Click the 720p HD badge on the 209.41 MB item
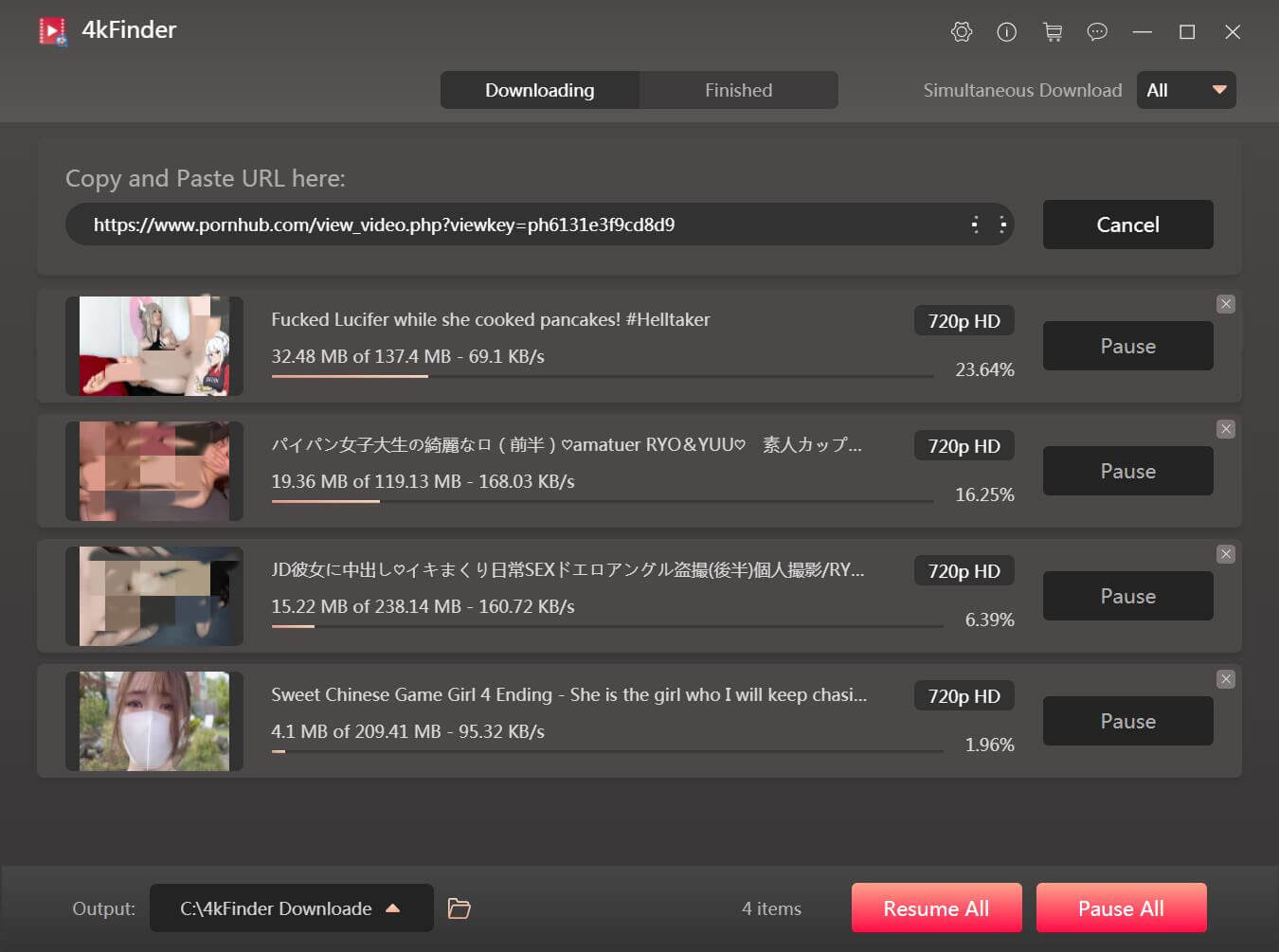Image resolution: width=1279 pixels, height=952 pixels. click(x=964, y=696)
